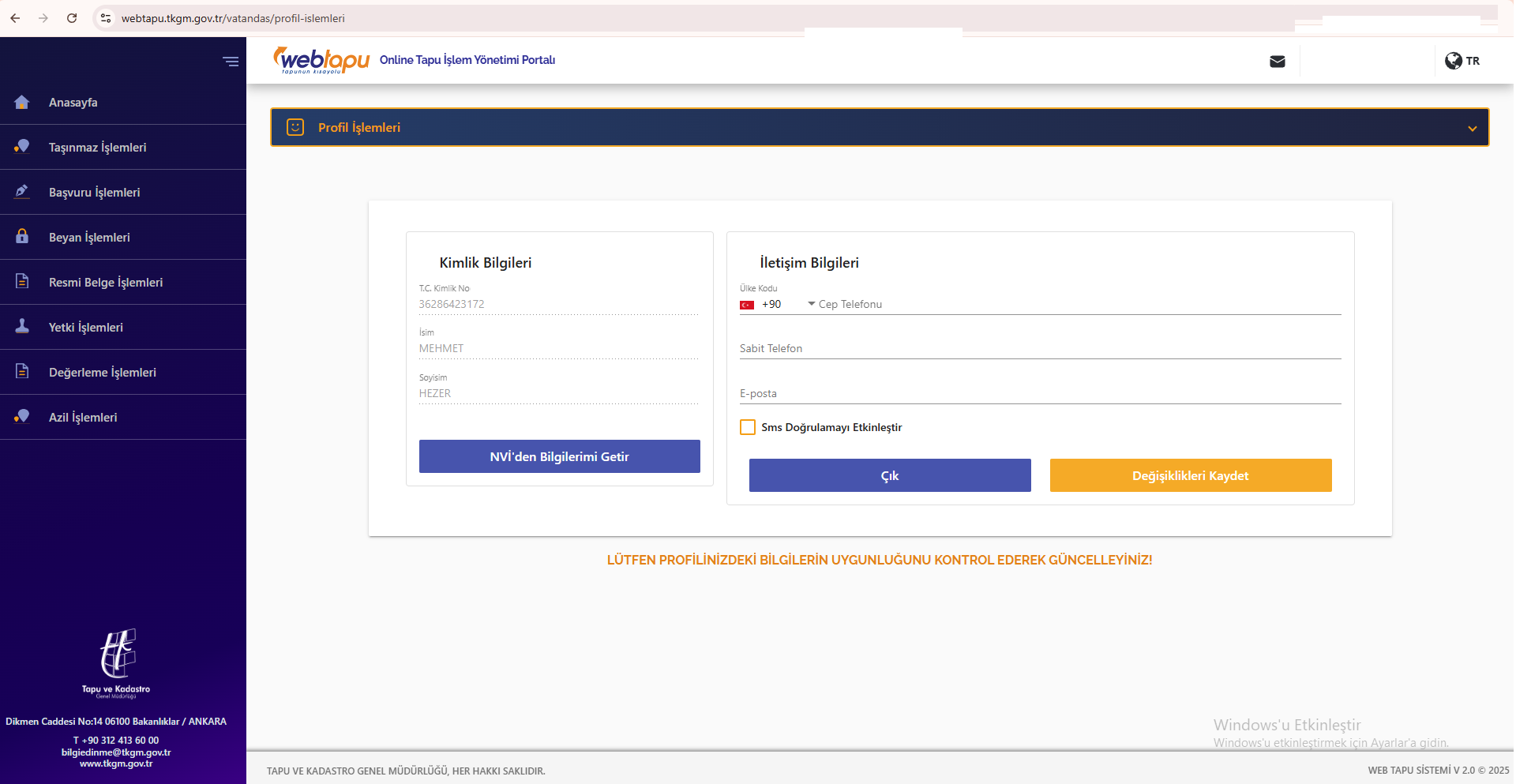Click NVİ'den Bilgilerimi Getir
The width and height of the screenshot is (1516, 784).
559,456
